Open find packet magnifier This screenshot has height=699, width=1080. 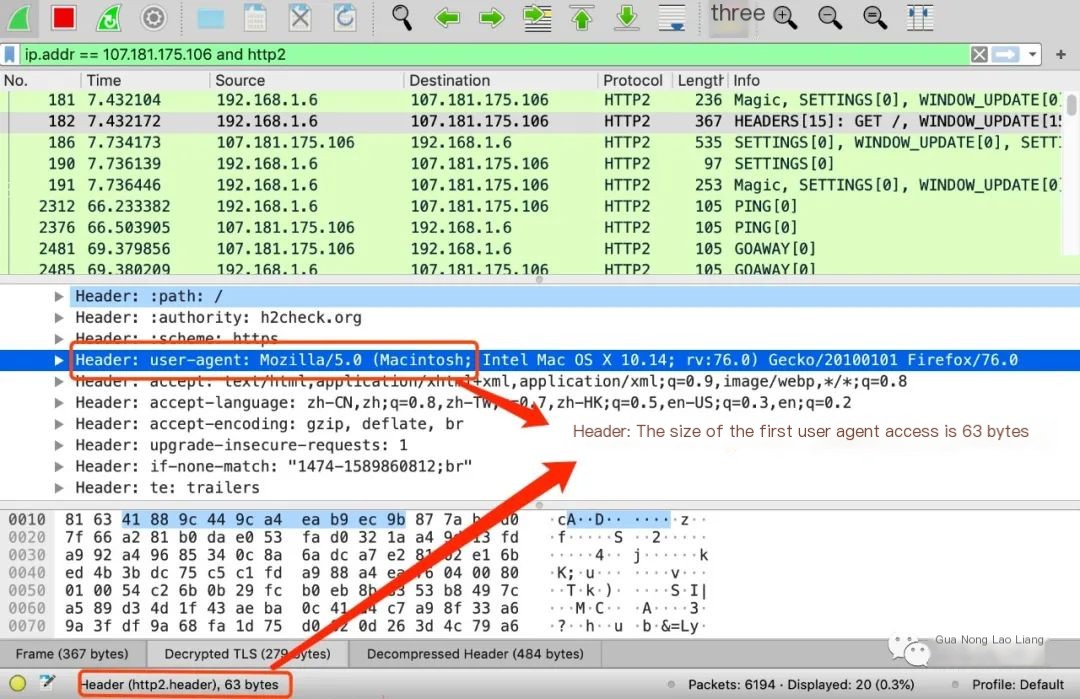tap(402, 17)
